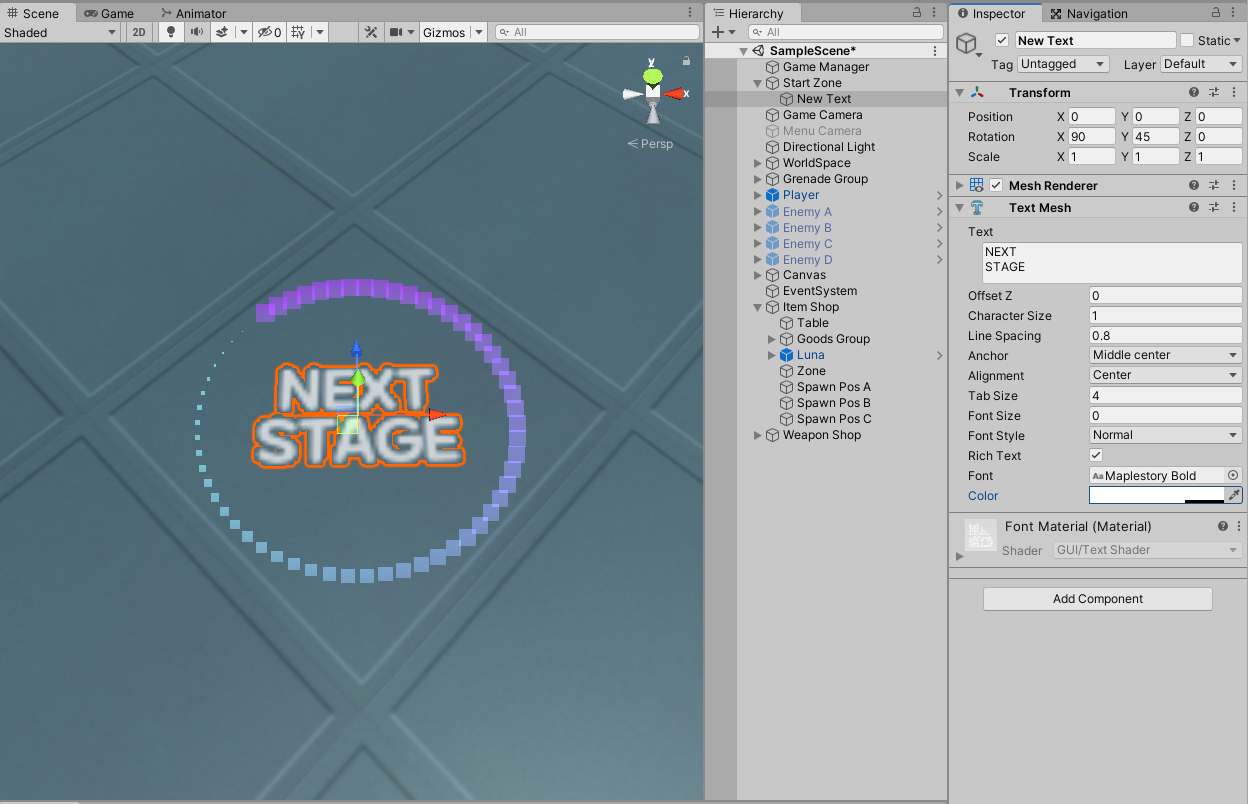
Task: Toggle Inspector panel lock icon
Action: 1217,13
